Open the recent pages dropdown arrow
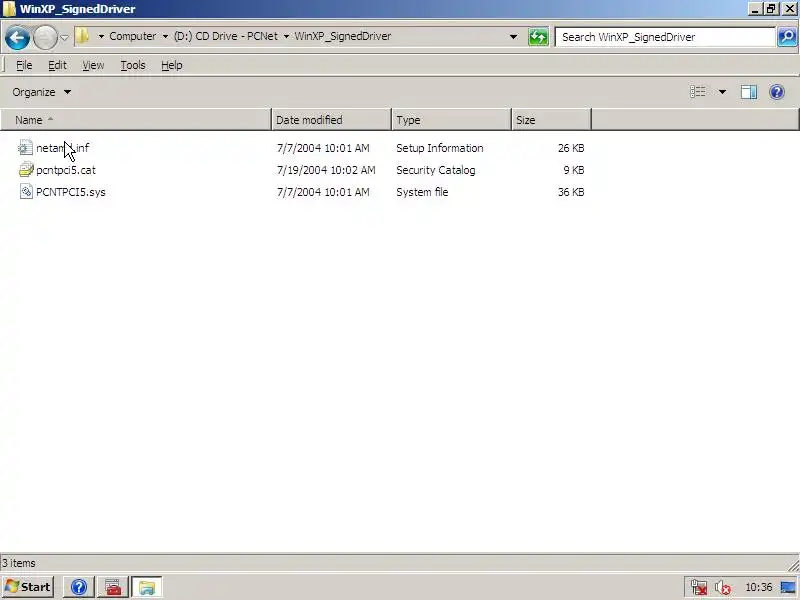 (x=64, y=37)
